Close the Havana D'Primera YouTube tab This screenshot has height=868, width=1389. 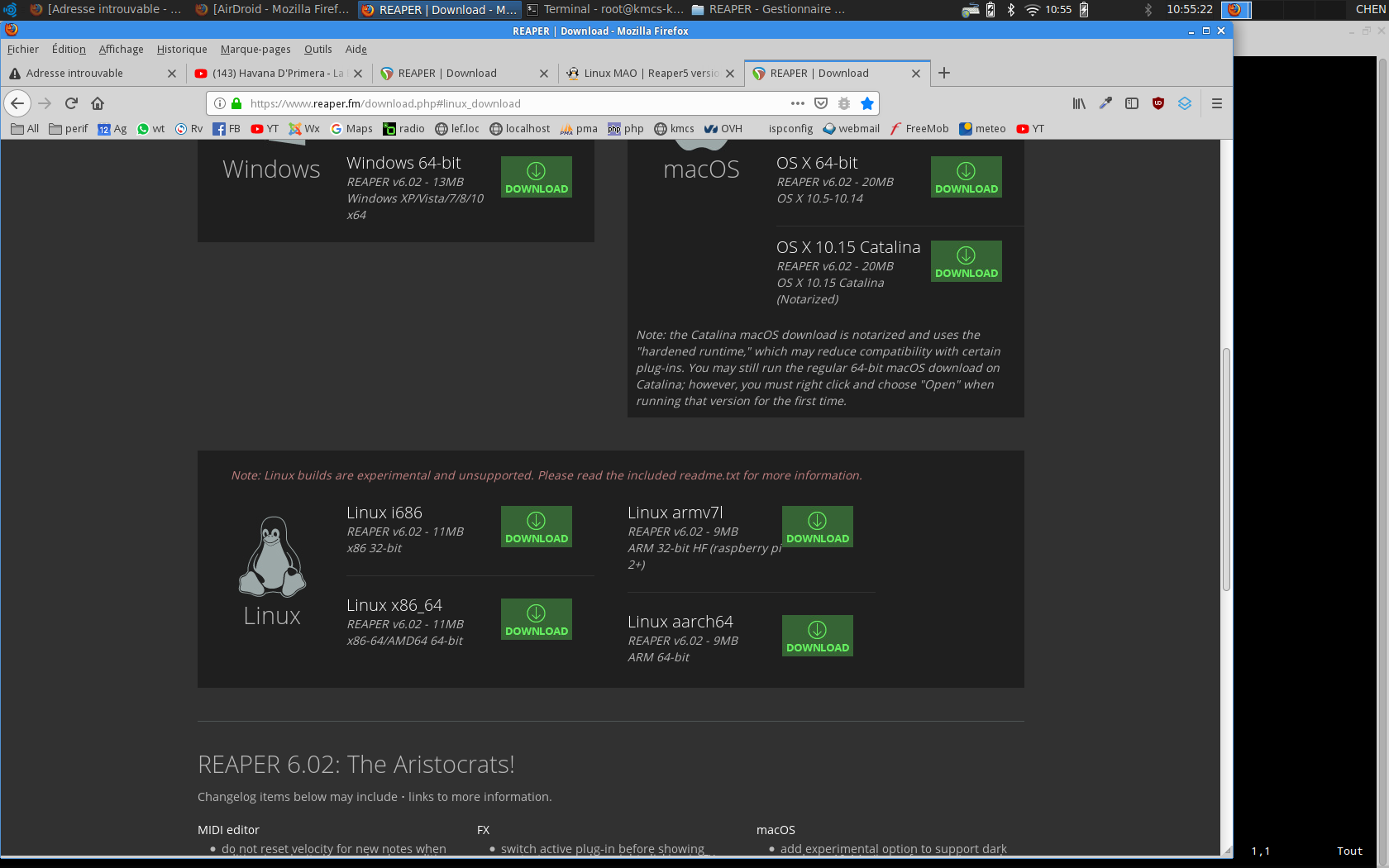coord(358,74)
